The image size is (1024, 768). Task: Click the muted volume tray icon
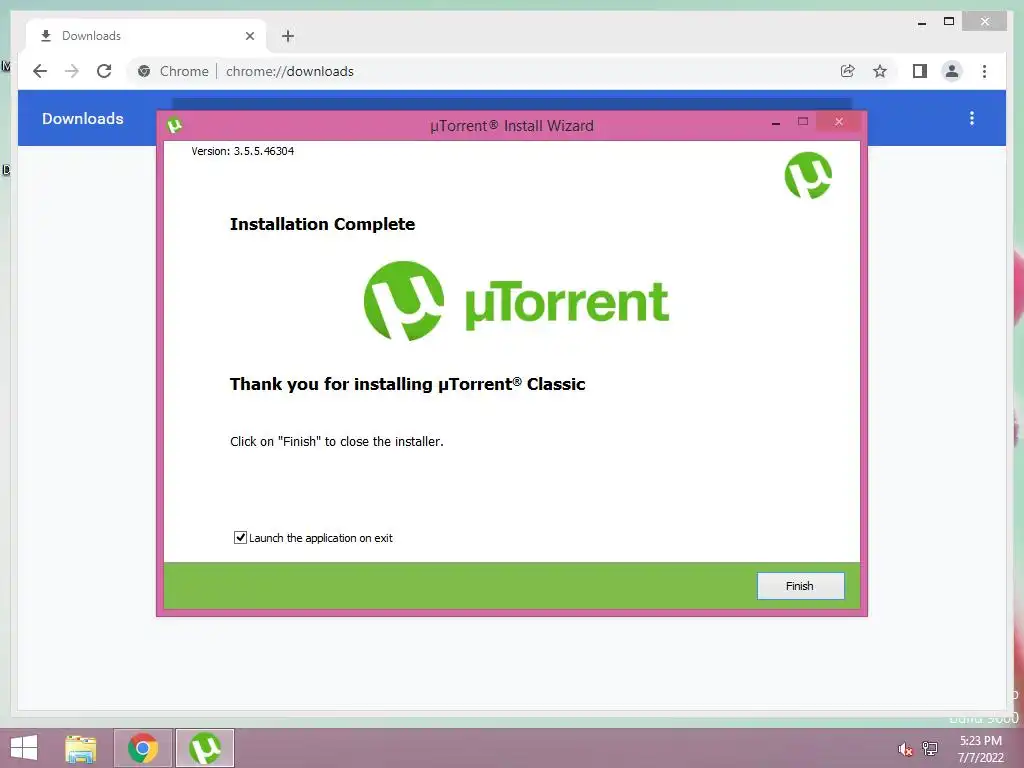point(904,749)
